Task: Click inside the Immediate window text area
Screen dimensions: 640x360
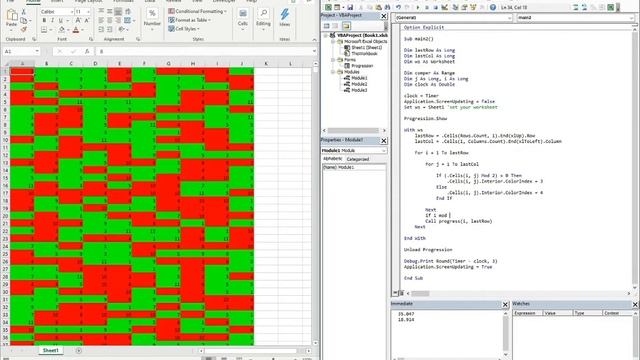Action: click(447, 333)
